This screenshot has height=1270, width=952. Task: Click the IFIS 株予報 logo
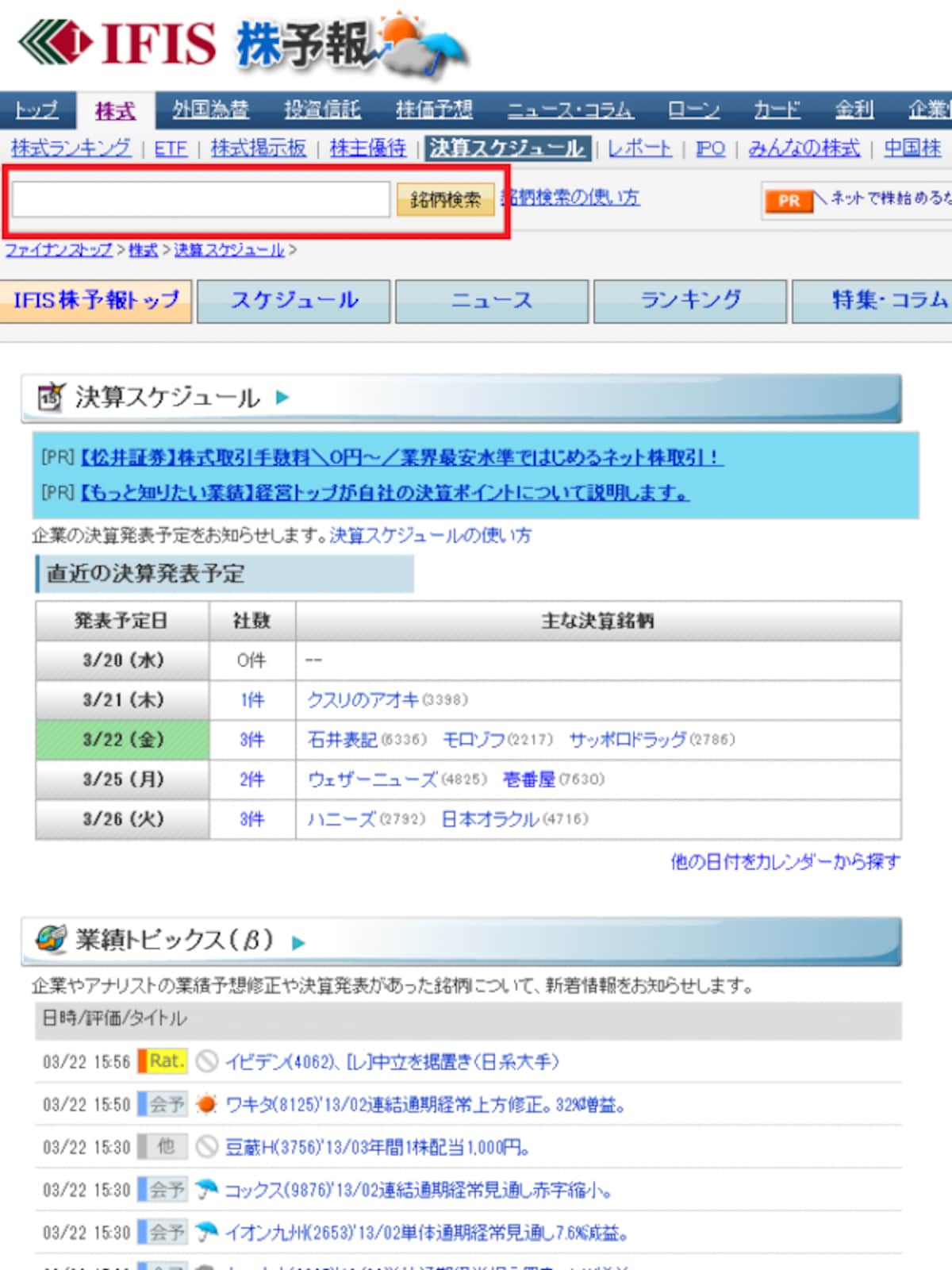click(x=244, y=44)
